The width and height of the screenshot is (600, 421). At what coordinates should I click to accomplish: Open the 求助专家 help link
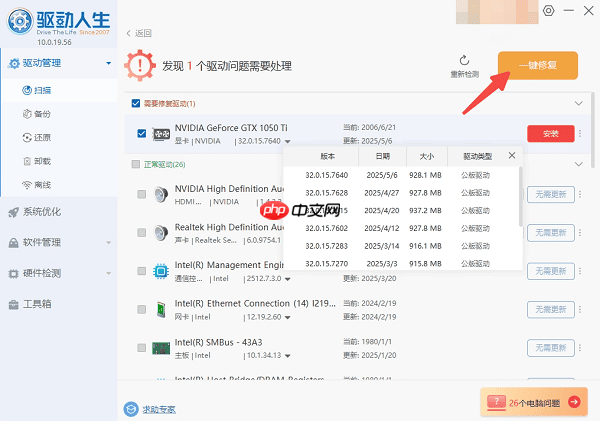159,410
